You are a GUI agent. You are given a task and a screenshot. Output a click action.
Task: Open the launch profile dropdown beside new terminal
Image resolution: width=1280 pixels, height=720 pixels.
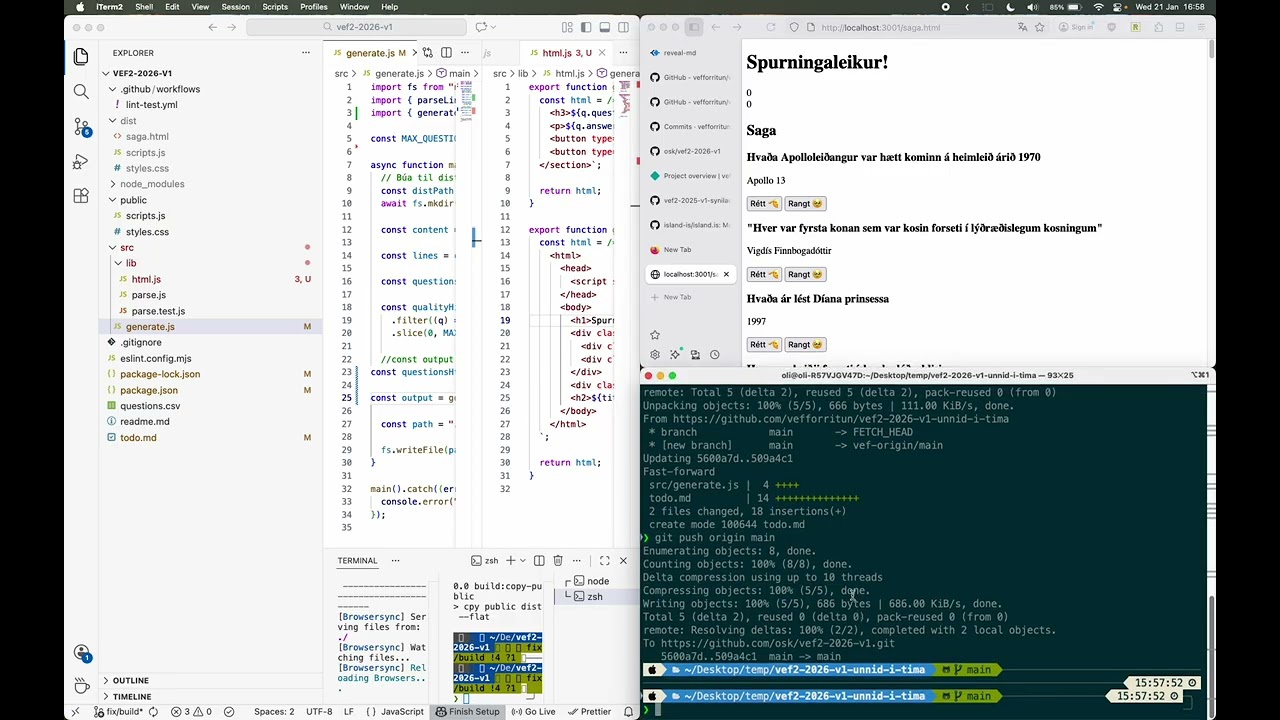tap(523, 560)
